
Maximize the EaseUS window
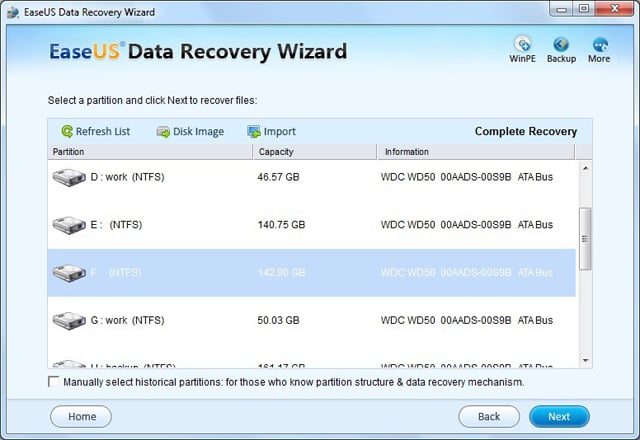coord(584,9)
